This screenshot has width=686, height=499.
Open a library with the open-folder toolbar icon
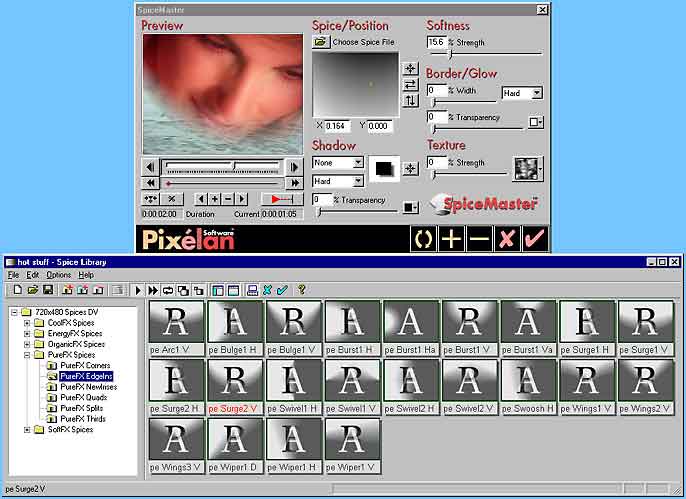(33, 290)
